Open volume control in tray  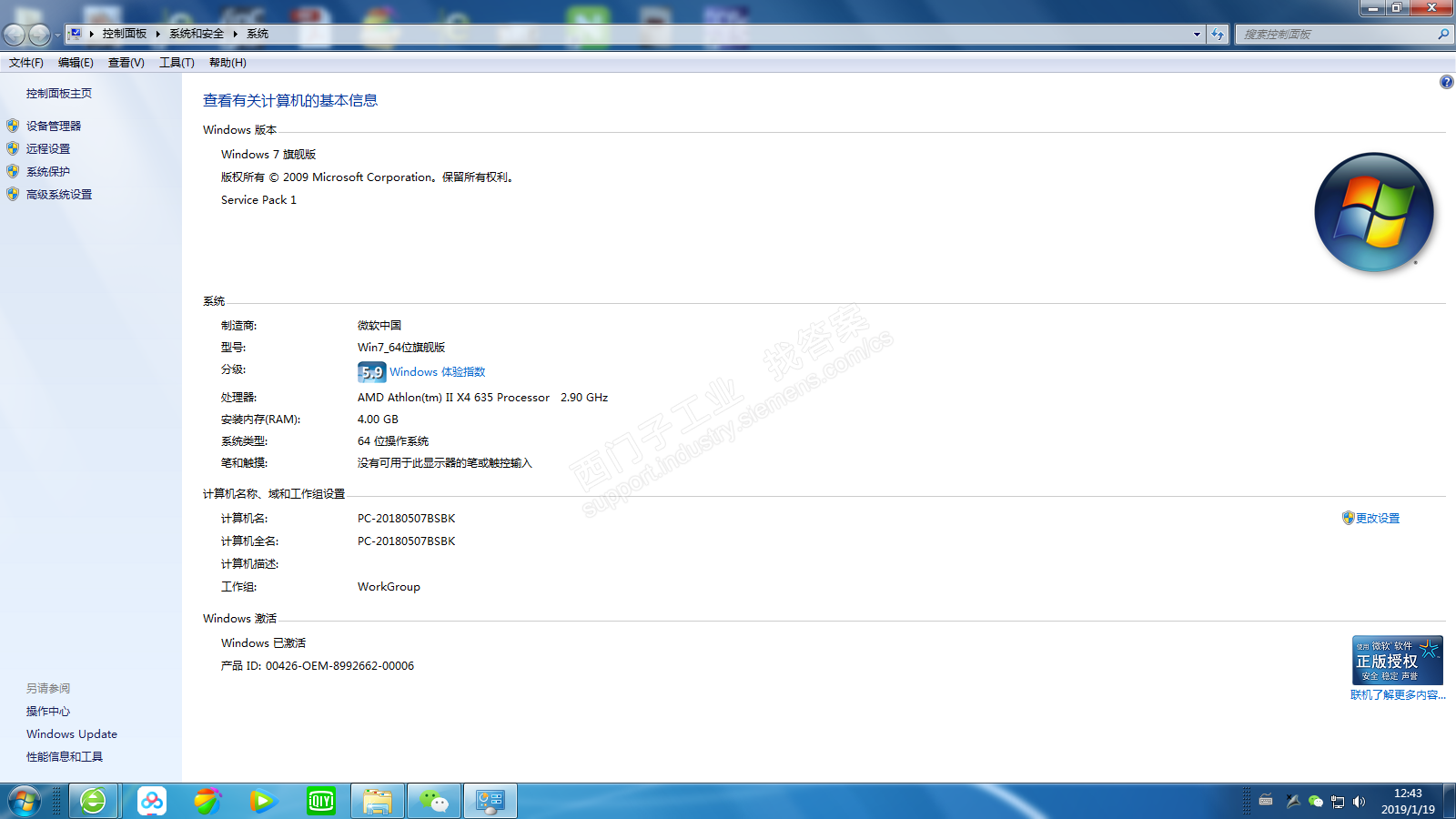point(1360,802)
